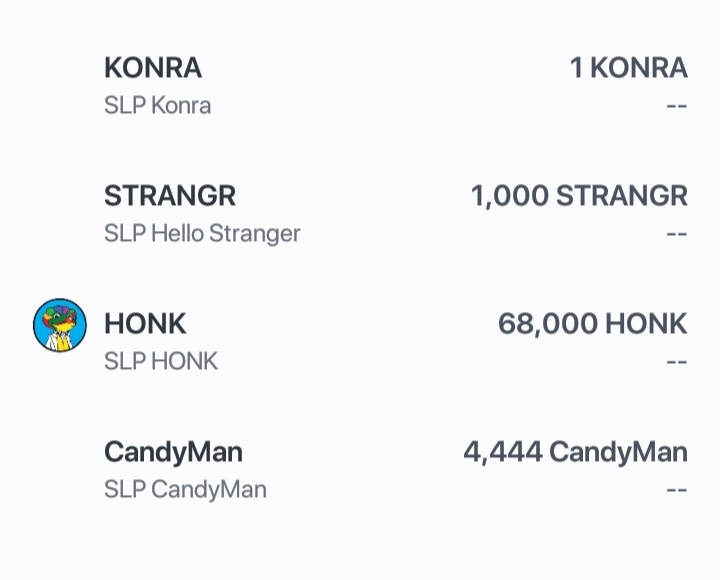Image resolution: width=720 pixels, height=580 pixels.
Task: Tap the SLP HONK subtitle
Action: [161, 361]
